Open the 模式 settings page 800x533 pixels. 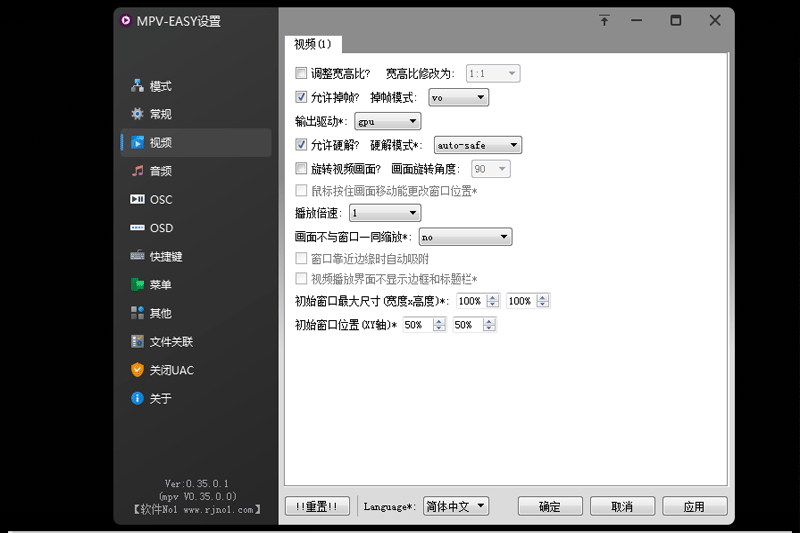tap(196, 86)
